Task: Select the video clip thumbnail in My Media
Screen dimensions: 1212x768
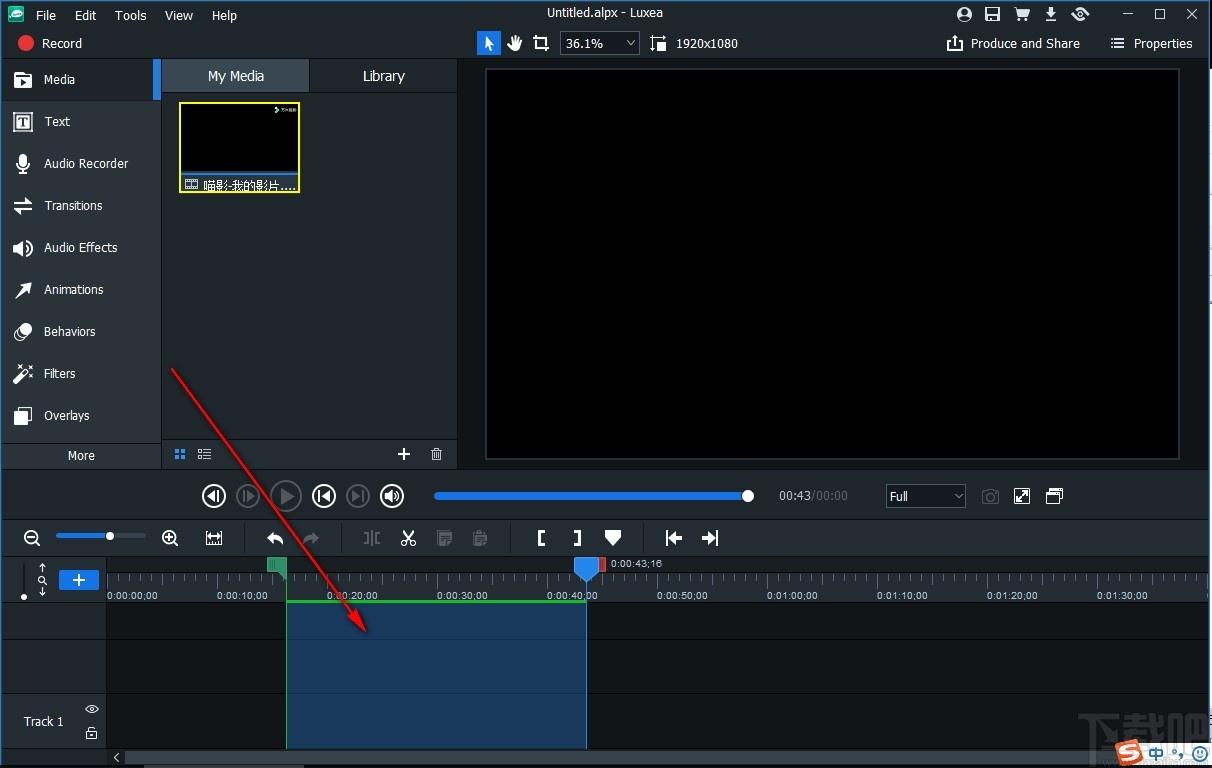Action: [239, 147]
